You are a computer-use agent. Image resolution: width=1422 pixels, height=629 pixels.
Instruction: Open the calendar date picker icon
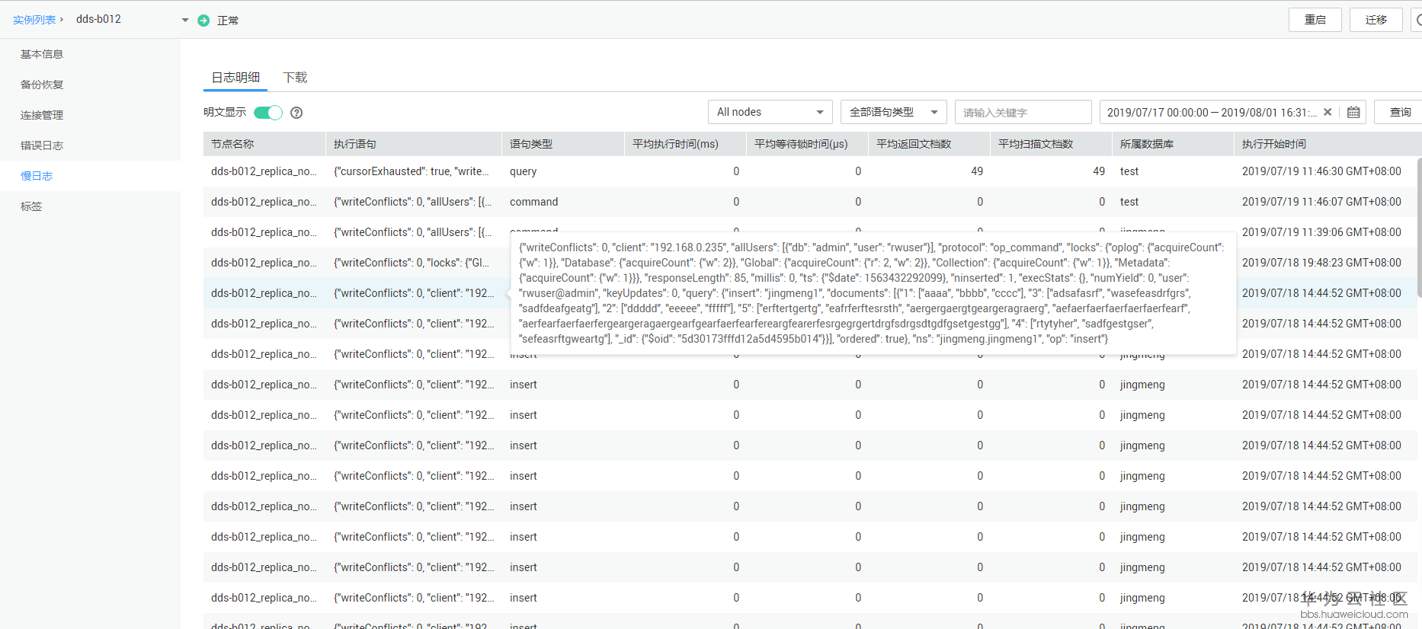pos(1353,113)
